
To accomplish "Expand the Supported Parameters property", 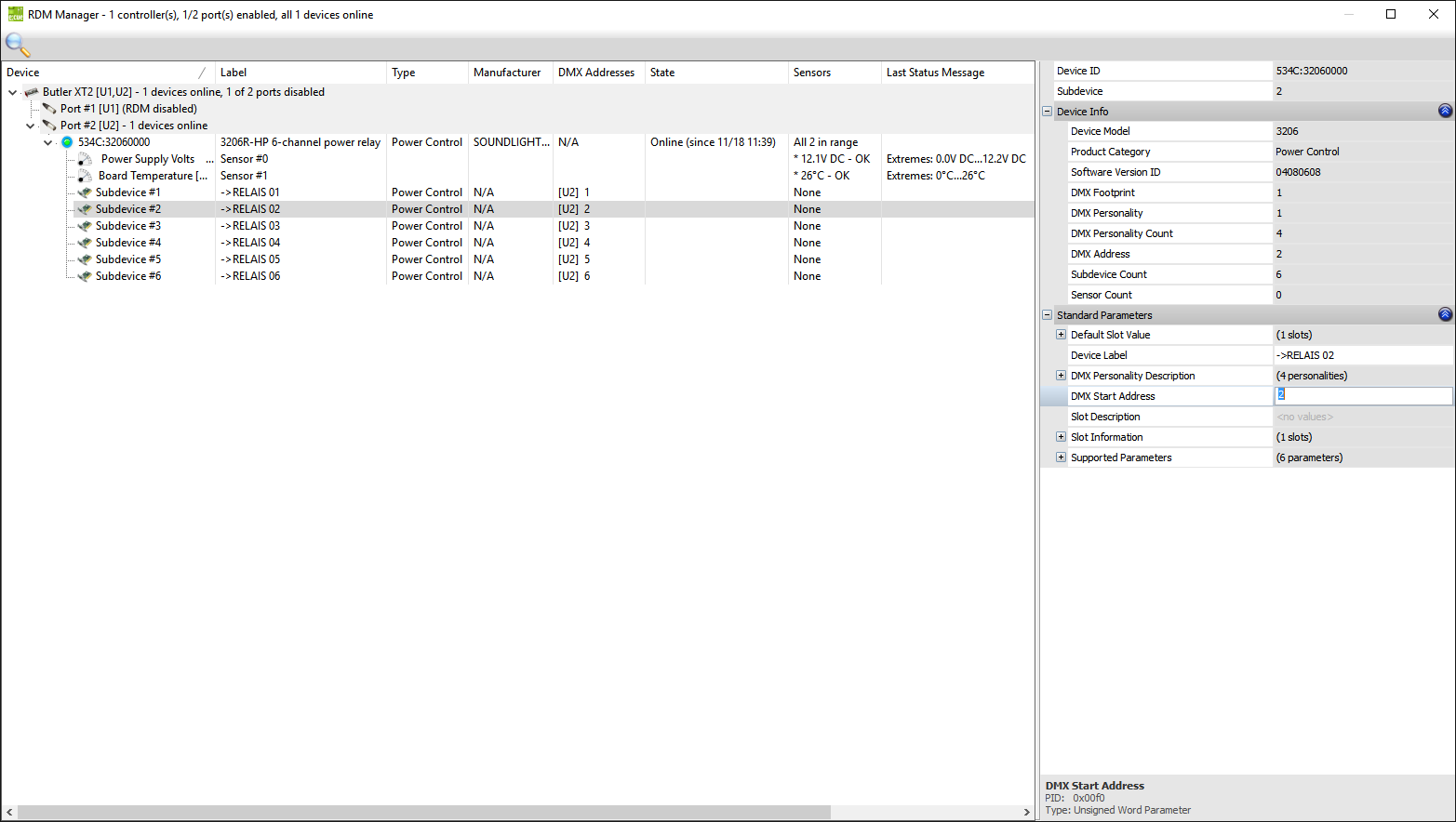I will (1061, 457).
